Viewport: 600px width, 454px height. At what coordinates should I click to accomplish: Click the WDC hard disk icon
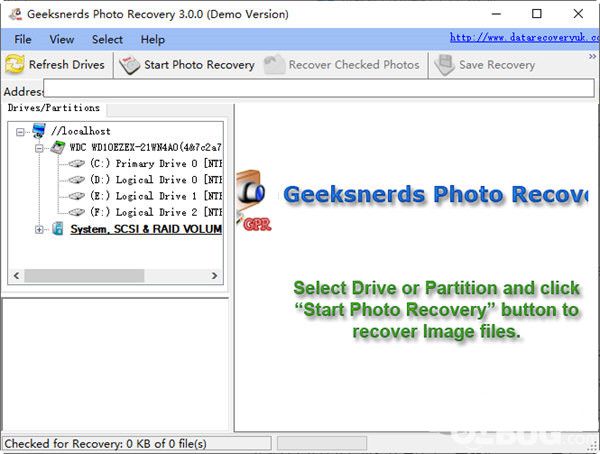58,147
